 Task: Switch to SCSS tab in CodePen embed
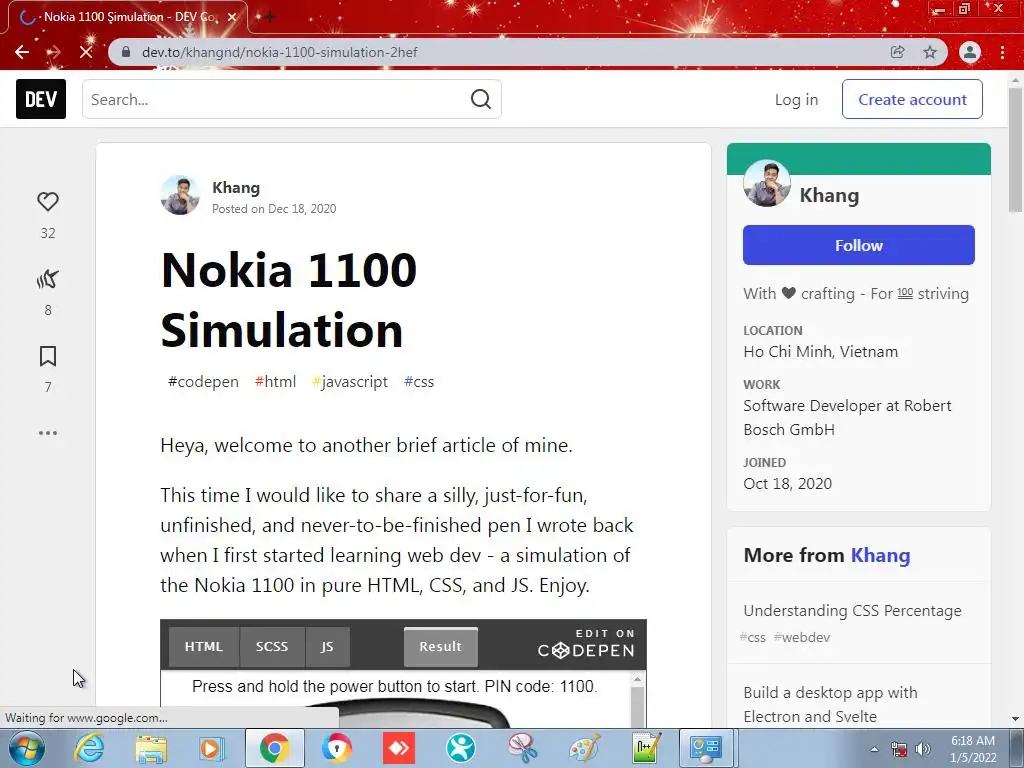tap(272, 647)
